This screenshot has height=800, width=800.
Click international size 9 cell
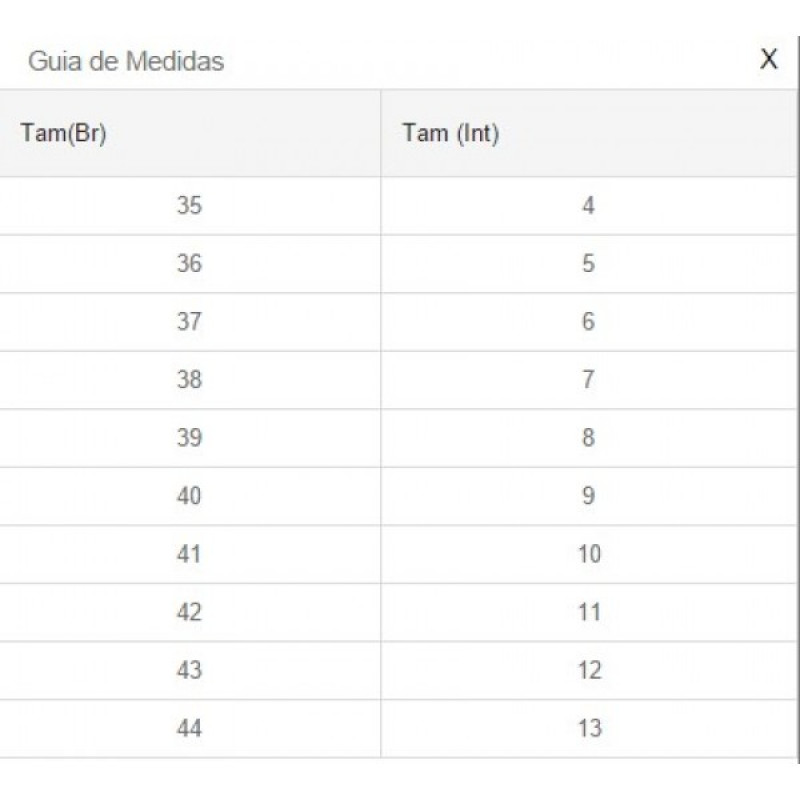588,496
